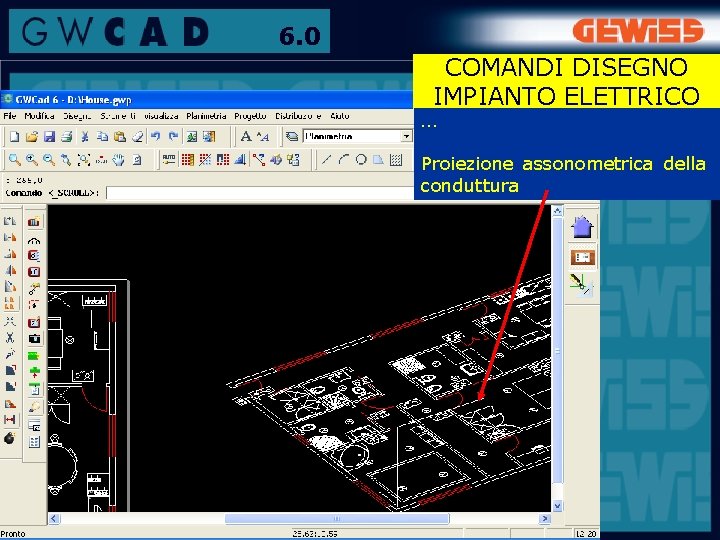Select the pan hand tool

tap(118, 159)
